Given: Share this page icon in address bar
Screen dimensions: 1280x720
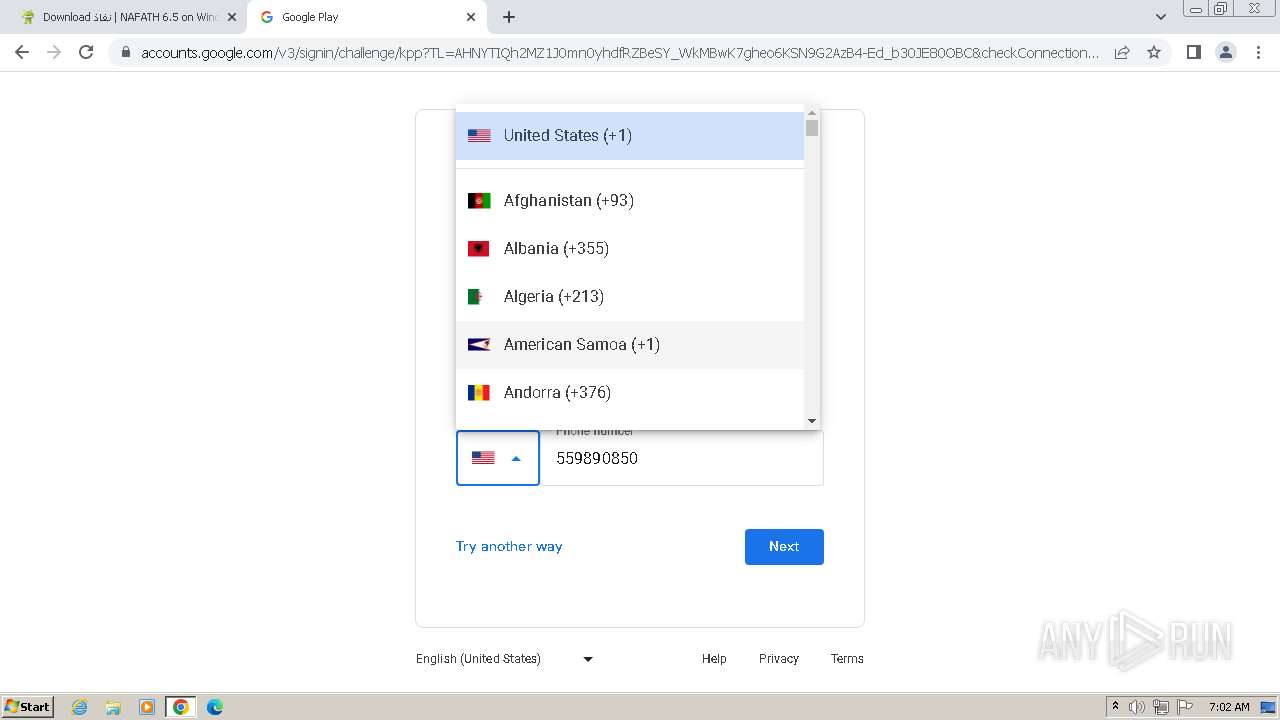Looking at the screenshot, I should point(1122,52).
